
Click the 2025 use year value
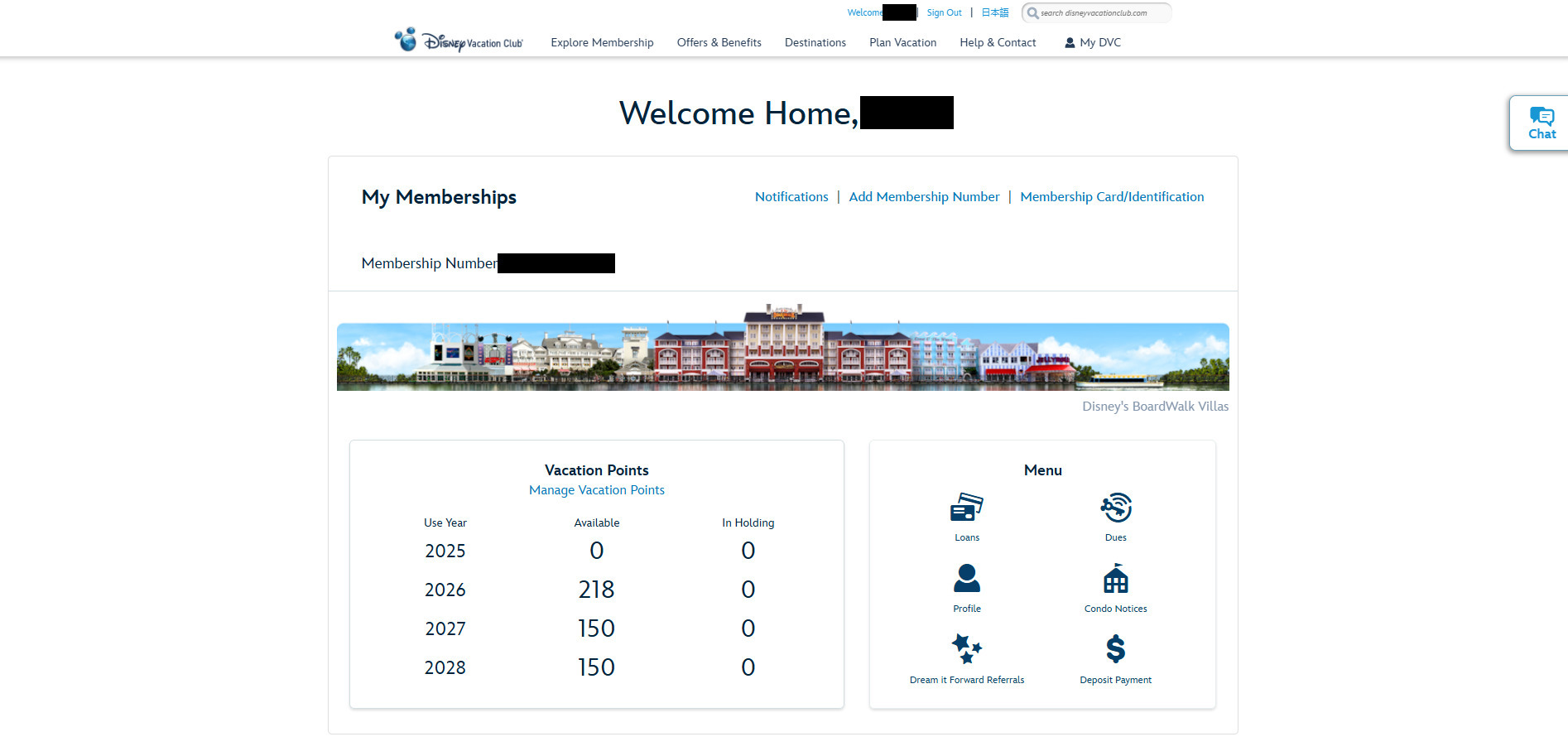point(445,551)
